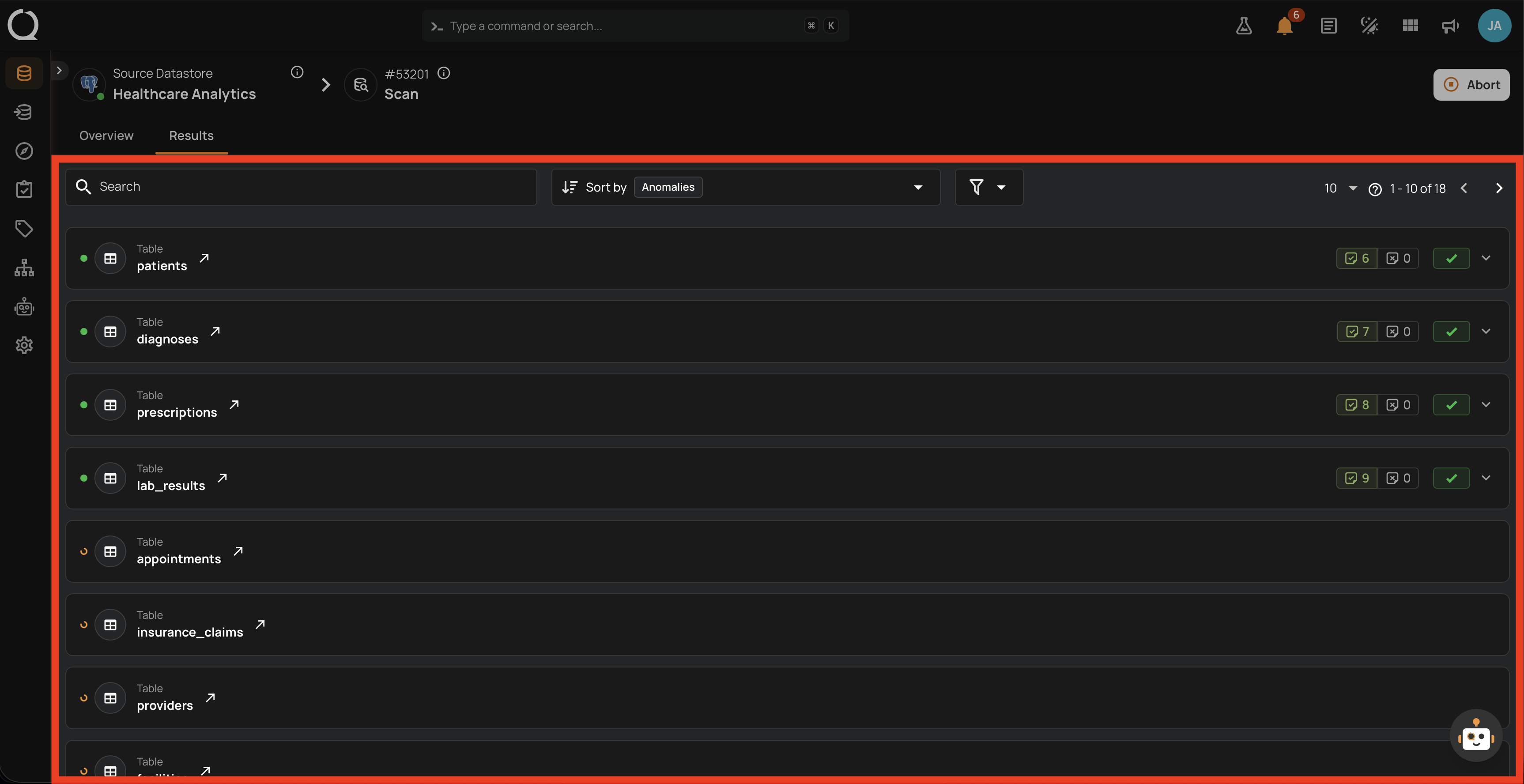
Task: Go to the previous results page
Action: click(x=1464, y=188)
